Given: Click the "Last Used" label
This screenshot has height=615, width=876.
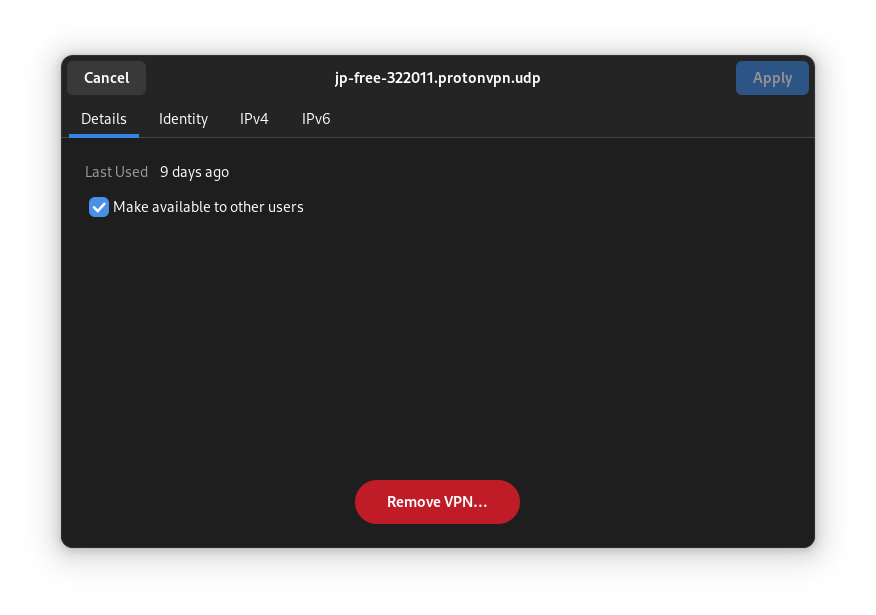Looking at the screenshot, I should coord(116,172).
